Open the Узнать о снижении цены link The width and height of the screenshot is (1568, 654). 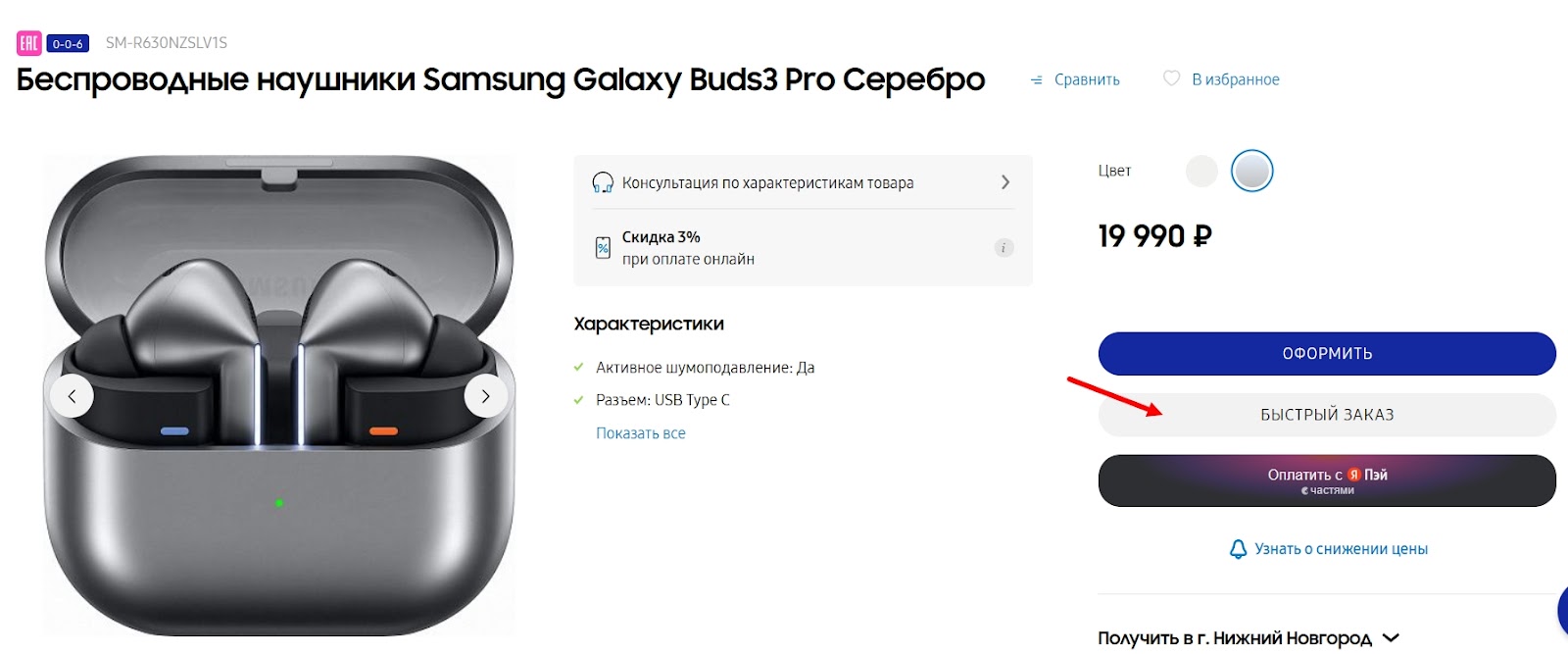tap(1341, 549)
